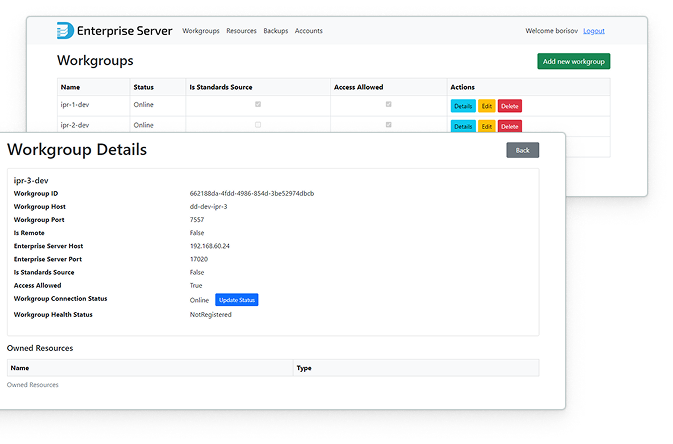Click the Logout link
673x444 pixels.
click(594, 31)
